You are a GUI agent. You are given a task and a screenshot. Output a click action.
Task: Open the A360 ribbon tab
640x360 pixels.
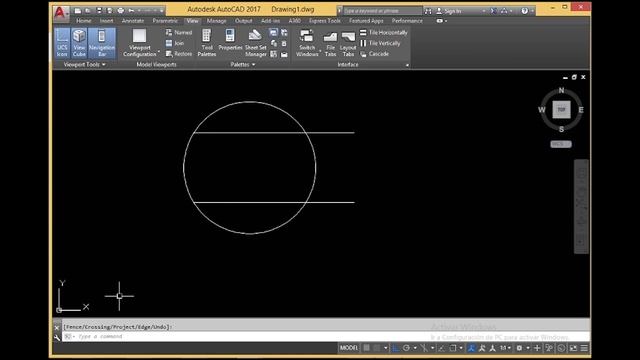point(294,20)
